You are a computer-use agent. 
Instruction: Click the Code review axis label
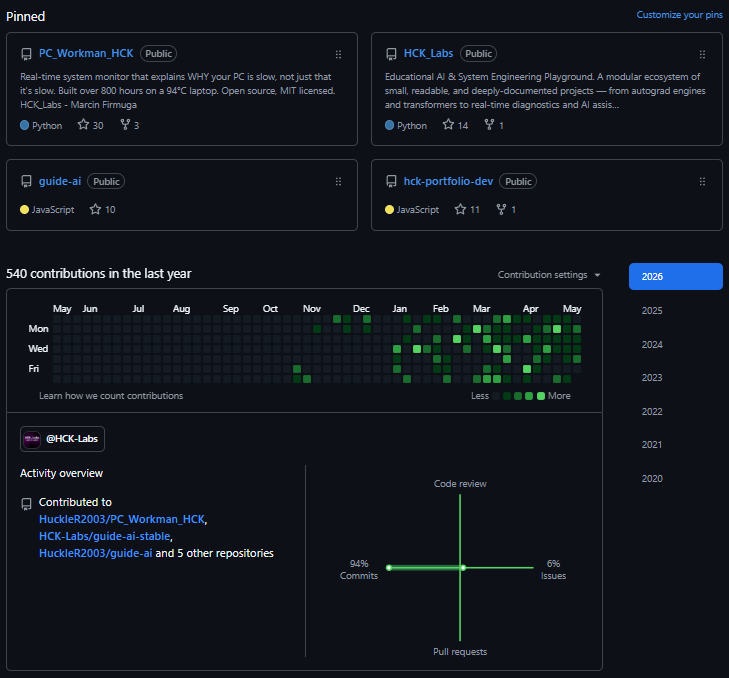[460, 484]
